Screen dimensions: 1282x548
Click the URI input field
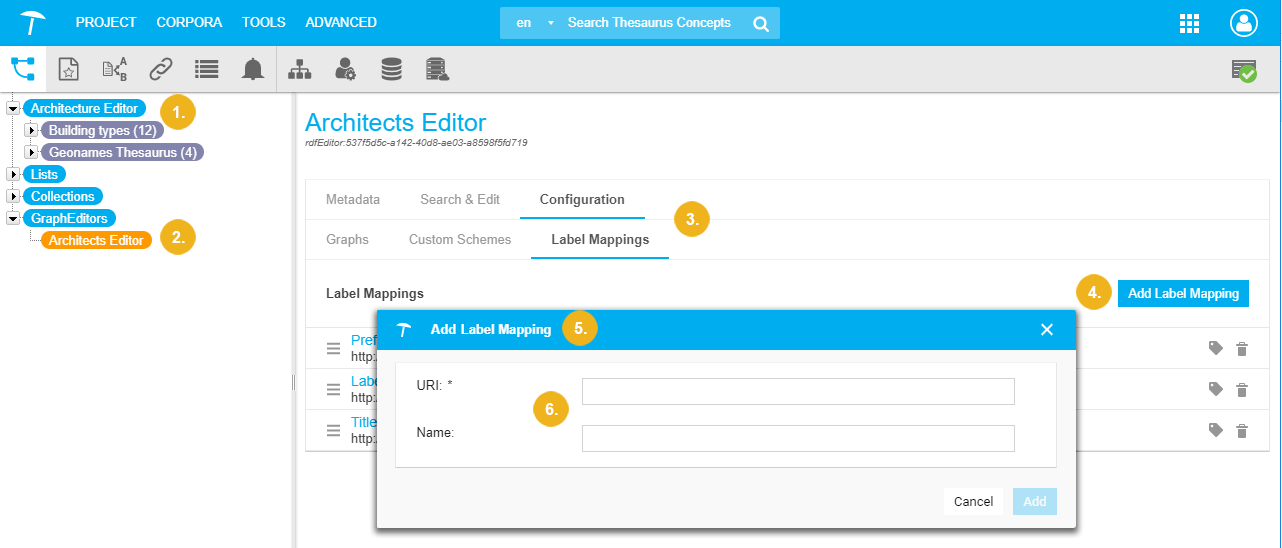pyautogui.click(x=798, y=391)
